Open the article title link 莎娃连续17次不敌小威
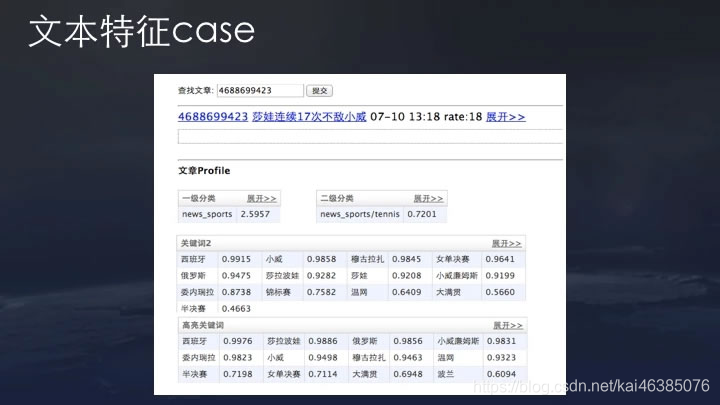Image resolution: width=720 pixels, height=405 pixels. pyautogui.click(x=309, y=117)
